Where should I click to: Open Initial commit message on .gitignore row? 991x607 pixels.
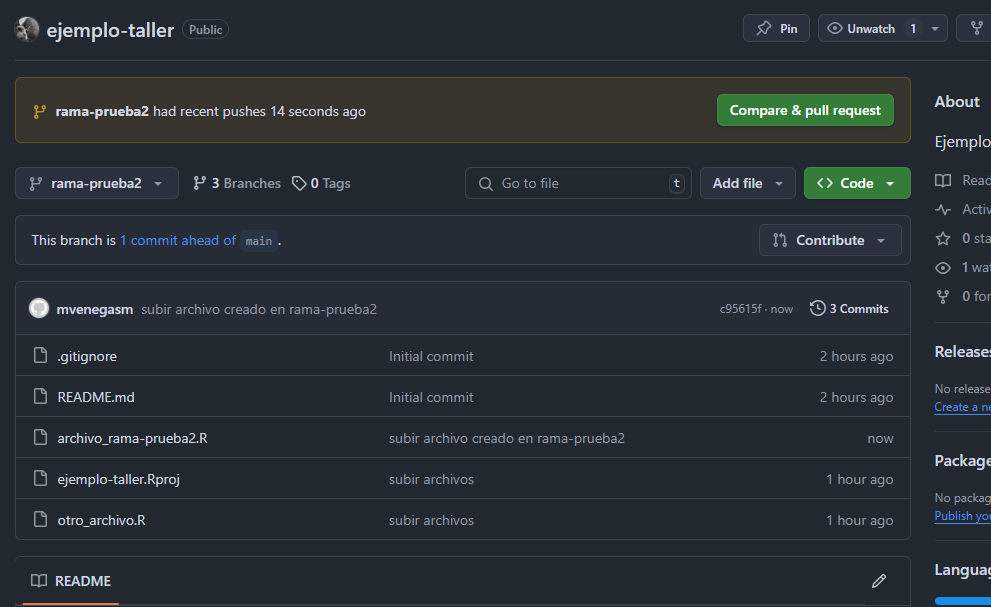coord(431,356)
